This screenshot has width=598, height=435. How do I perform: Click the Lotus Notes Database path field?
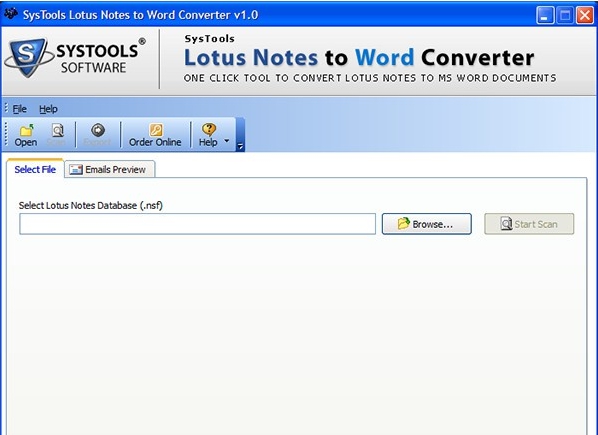click(x=198, y=224)
